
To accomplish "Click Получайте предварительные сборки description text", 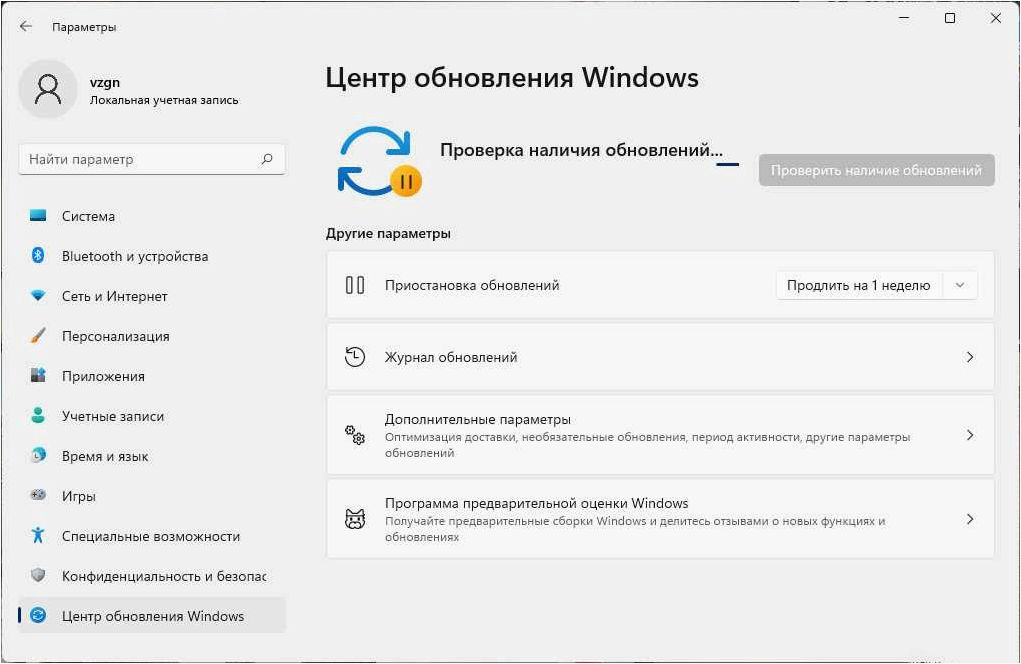I will [x=635, y=529].
